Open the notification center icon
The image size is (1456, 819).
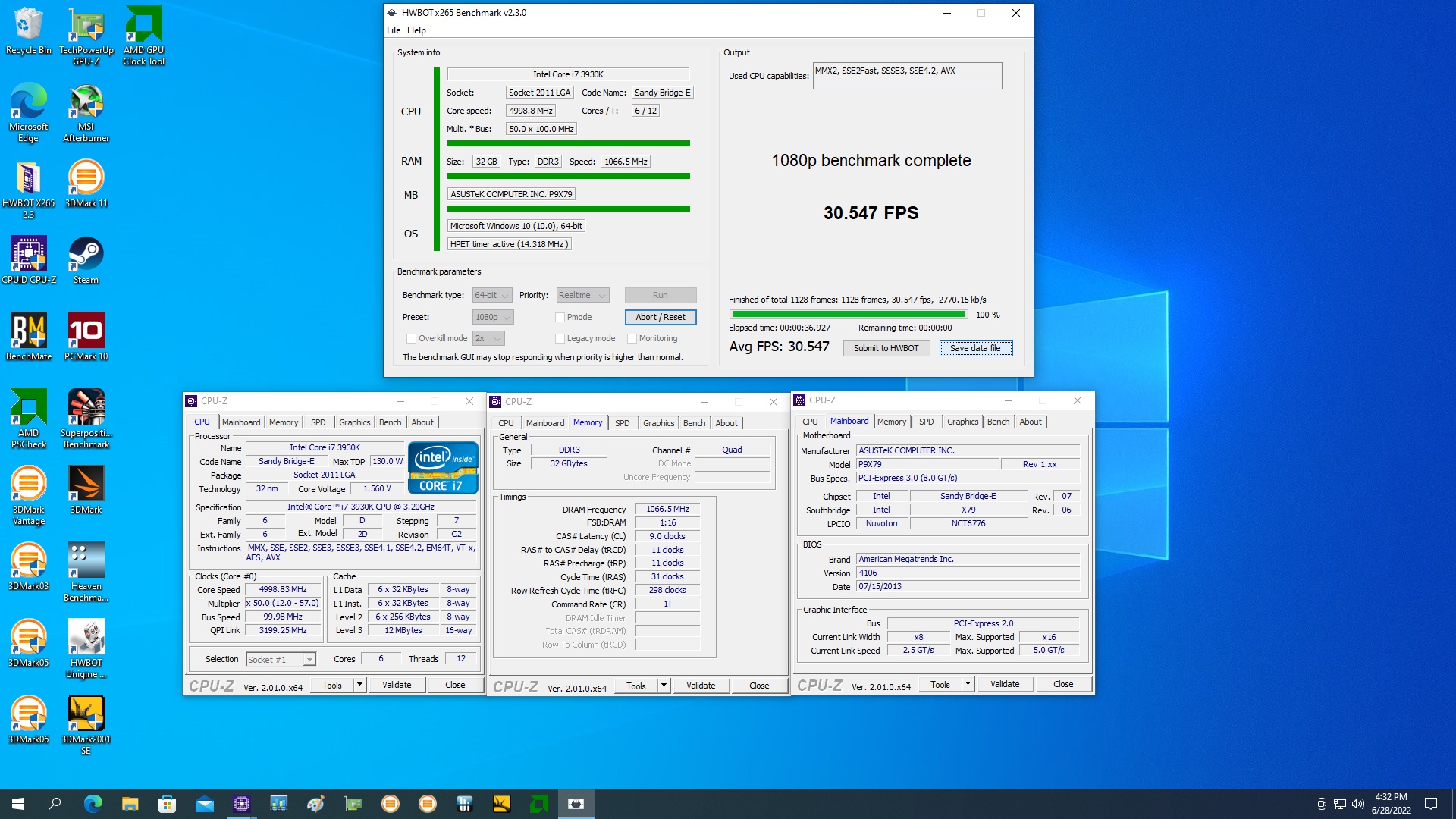[x=1431, y=804]
